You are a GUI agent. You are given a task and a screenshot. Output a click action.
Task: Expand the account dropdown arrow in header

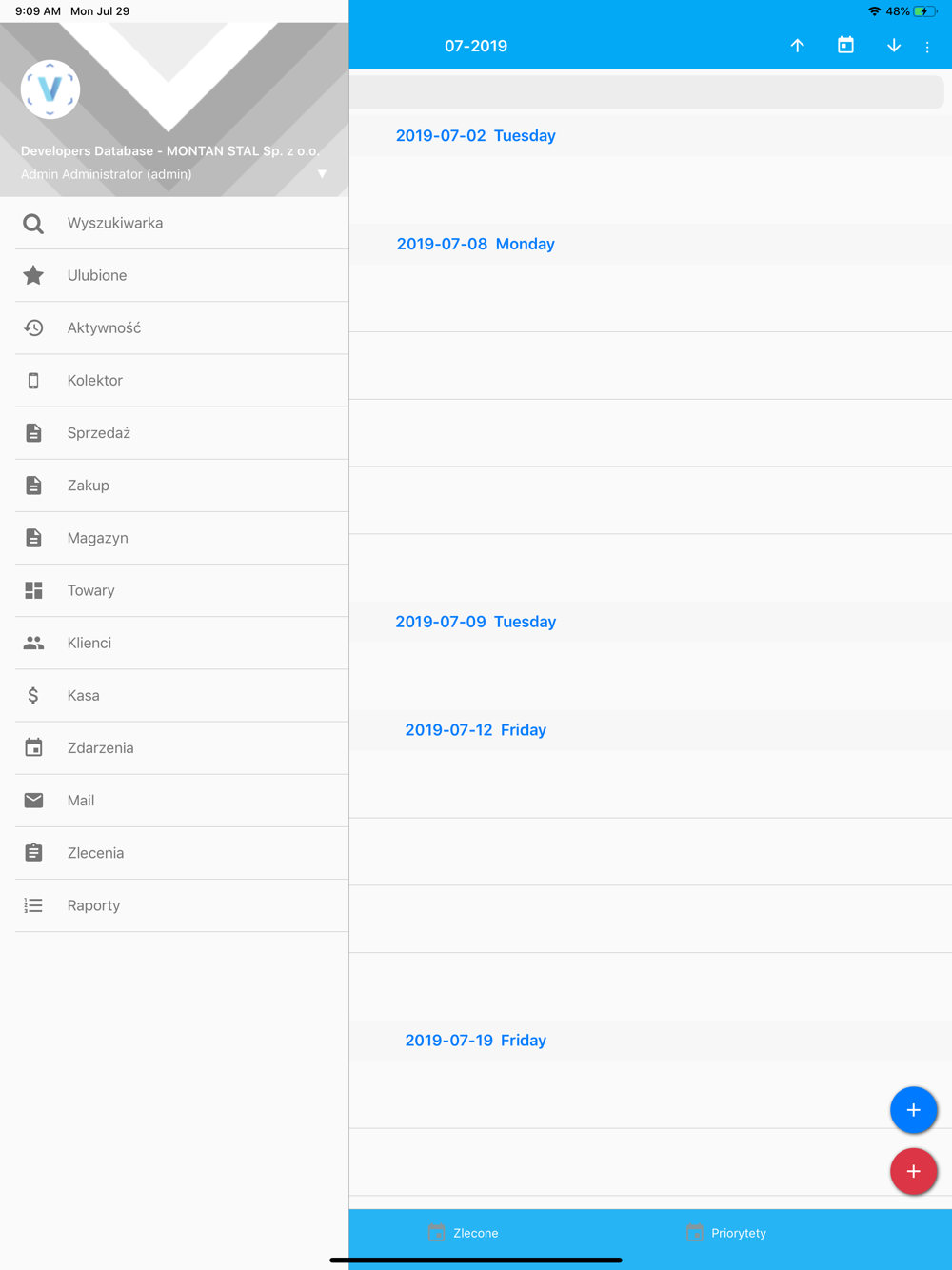322,174
